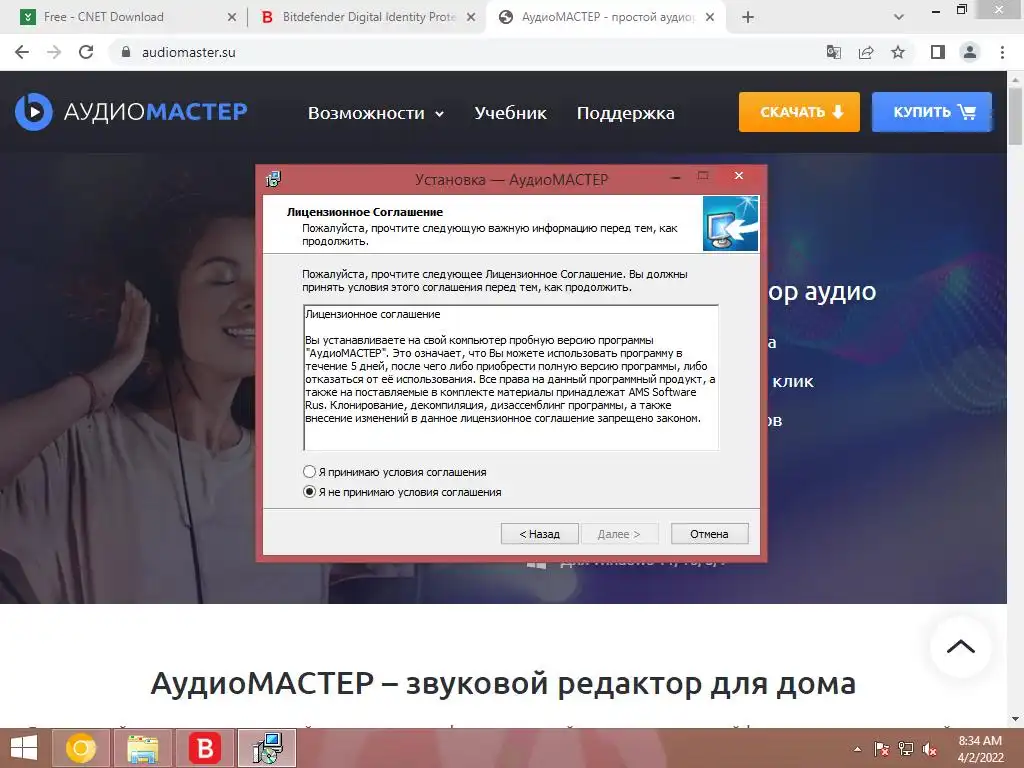Open the Windows Start button

pos(24,748)
